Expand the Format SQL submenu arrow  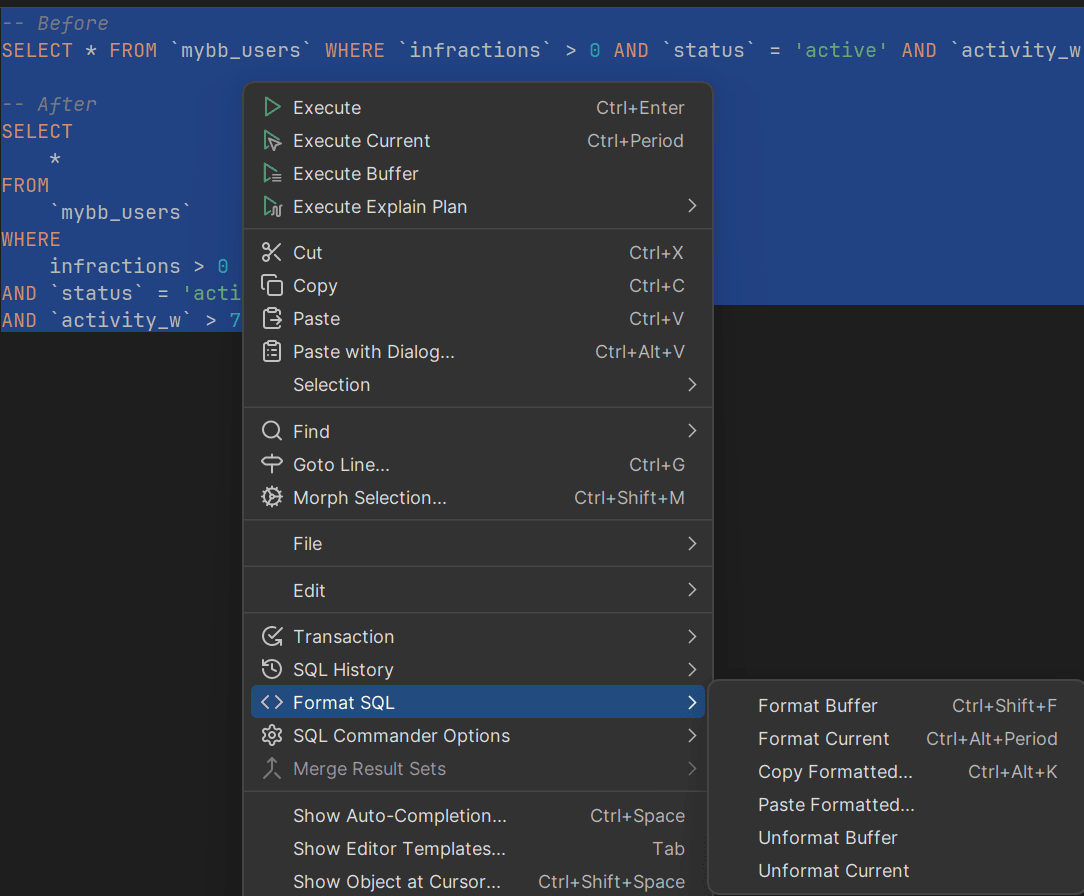click(692, 702)
